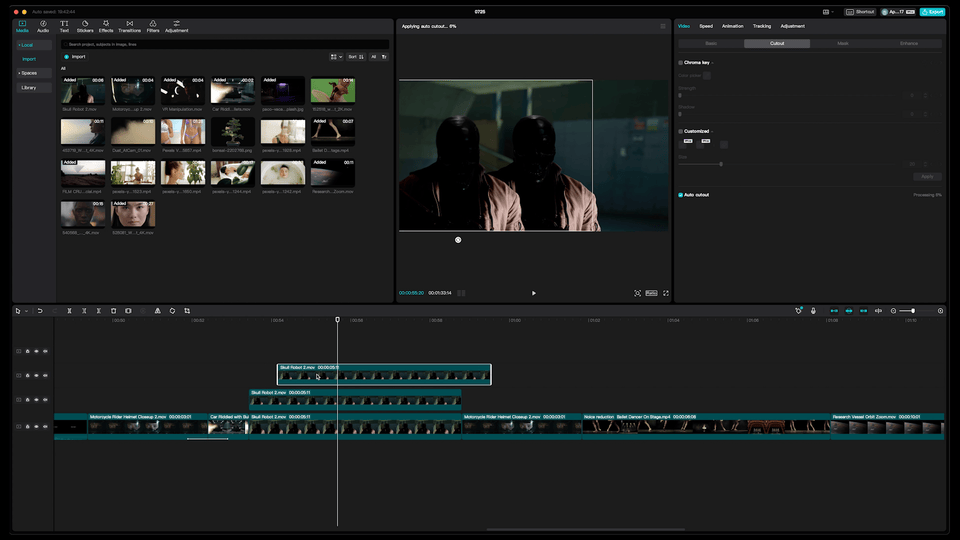Open the Effects panel icon
The height and width of the screenshot is (540, 960).
click(106, 26)
